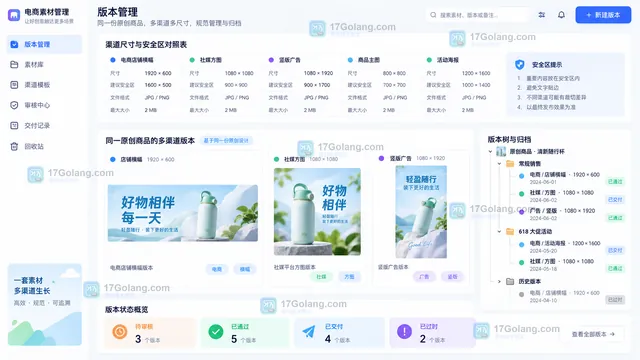This screenshot has height=360, width=640.
Task: Collapse the 常规销售 folder chevron
Action: (x=499, y=164)
